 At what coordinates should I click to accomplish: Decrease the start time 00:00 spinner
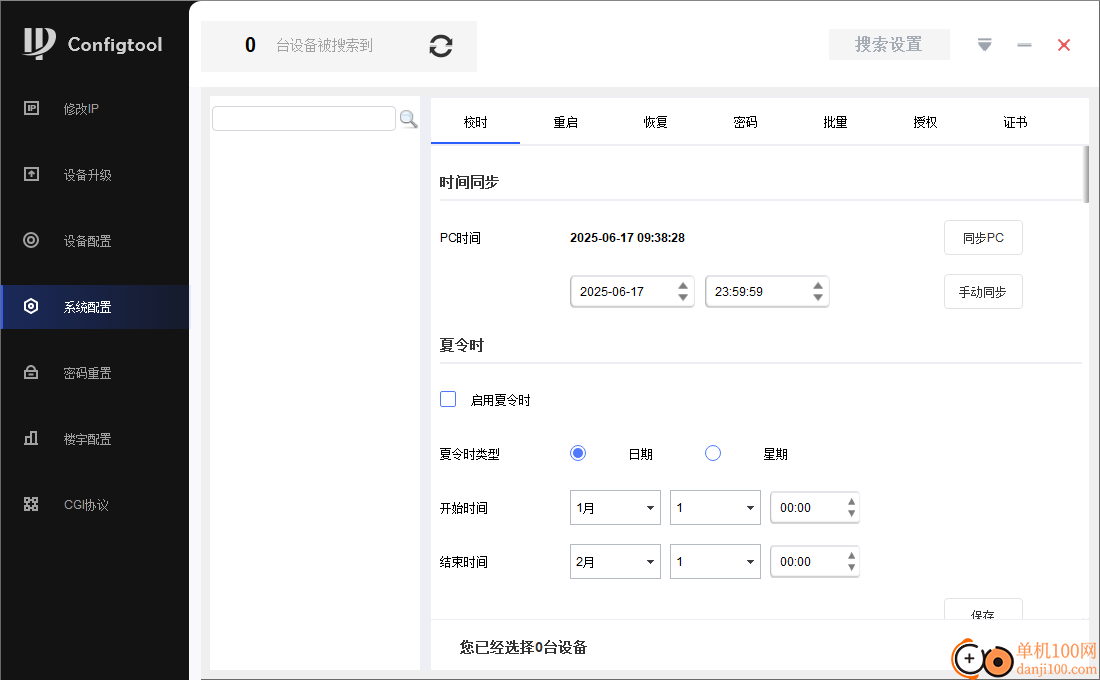(x=851, y=514)
